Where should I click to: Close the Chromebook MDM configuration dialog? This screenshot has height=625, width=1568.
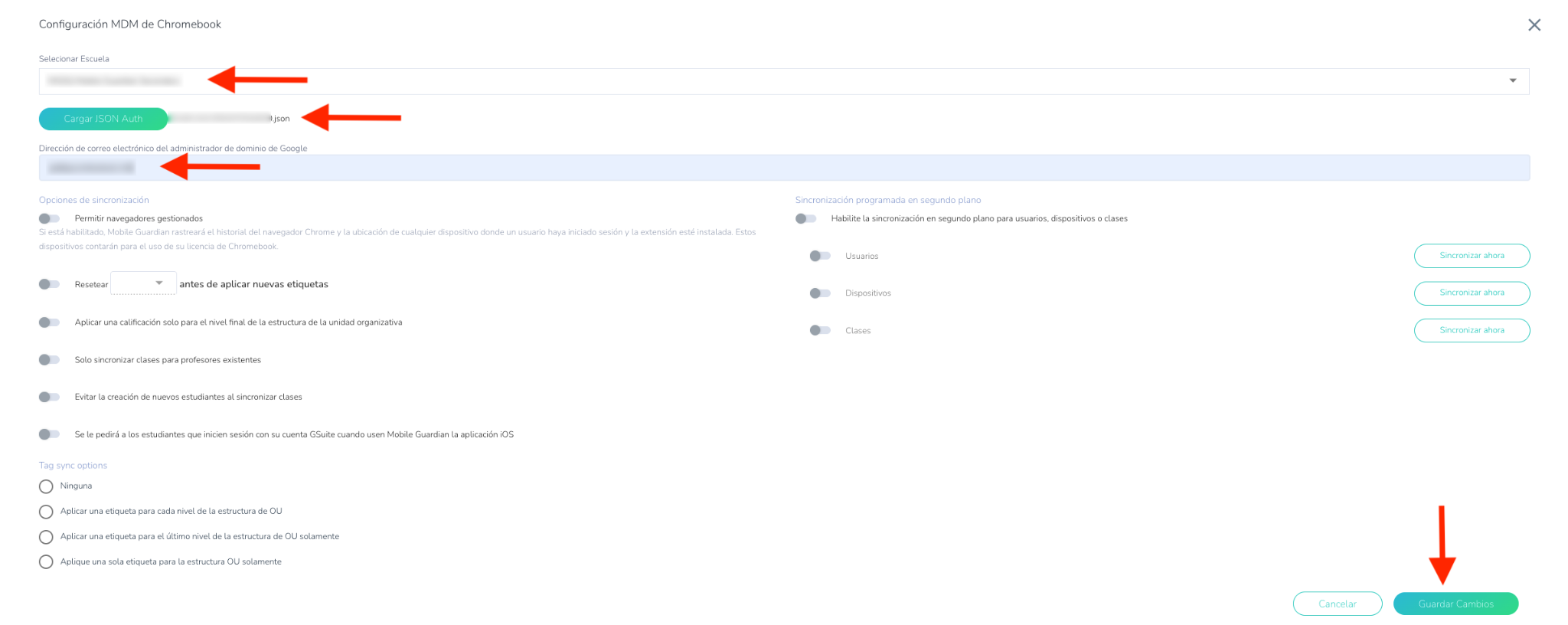tap(1534, 25)
